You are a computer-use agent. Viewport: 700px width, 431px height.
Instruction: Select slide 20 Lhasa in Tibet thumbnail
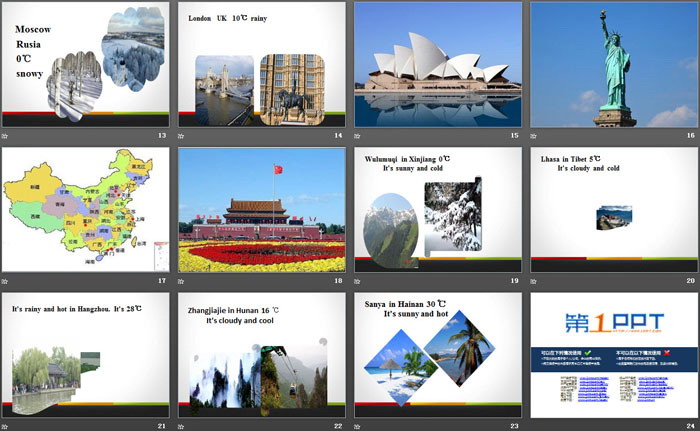pos(614,210)
